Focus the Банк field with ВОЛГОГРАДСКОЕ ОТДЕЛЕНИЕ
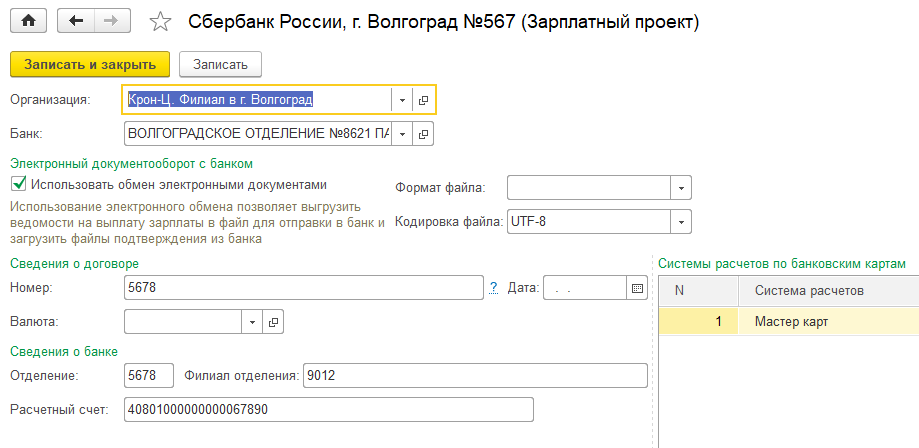This screenshot has height=448, width=919. [x=257, y=134]
